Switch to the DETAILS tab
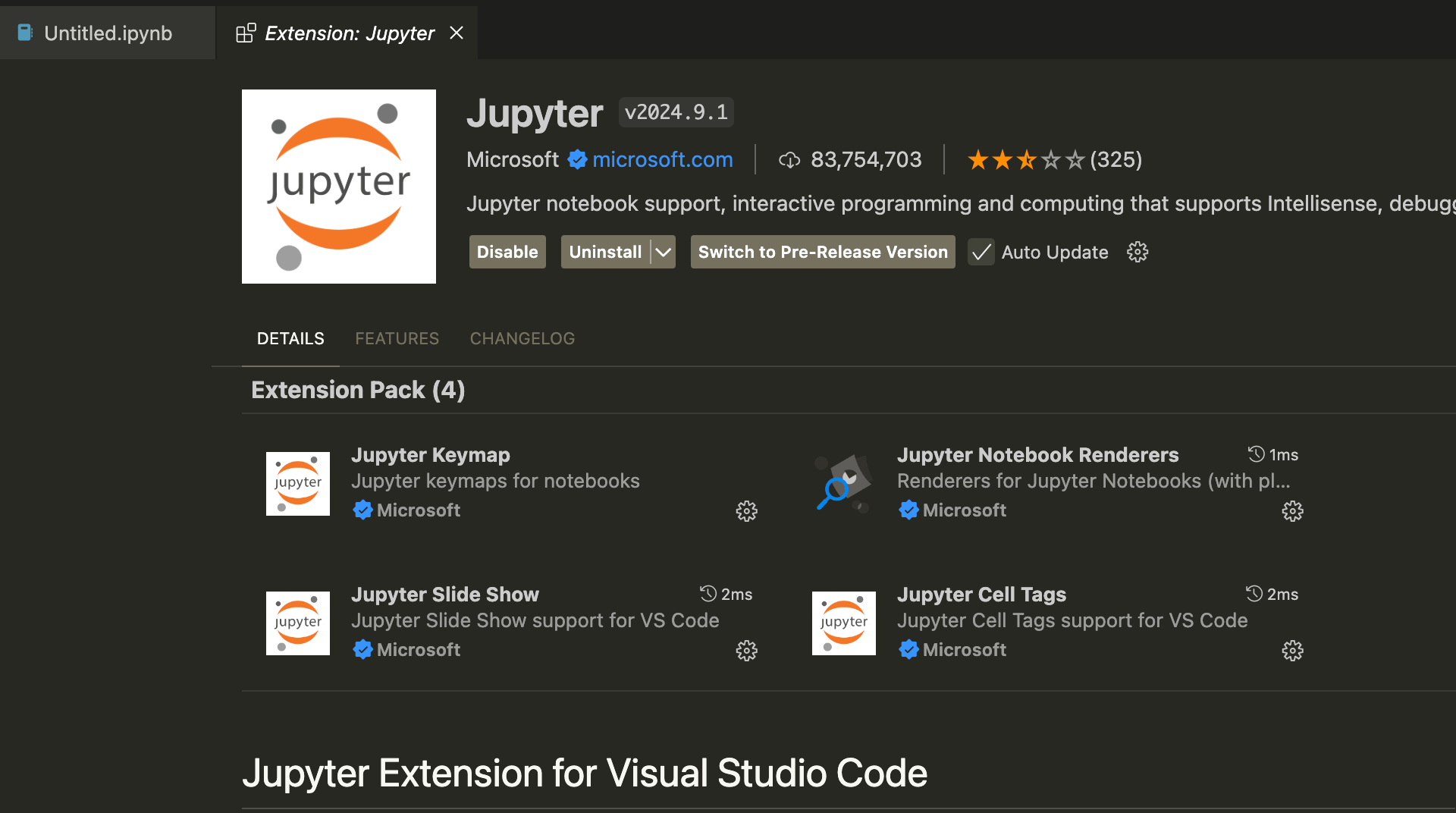 [x=290, y=338]
